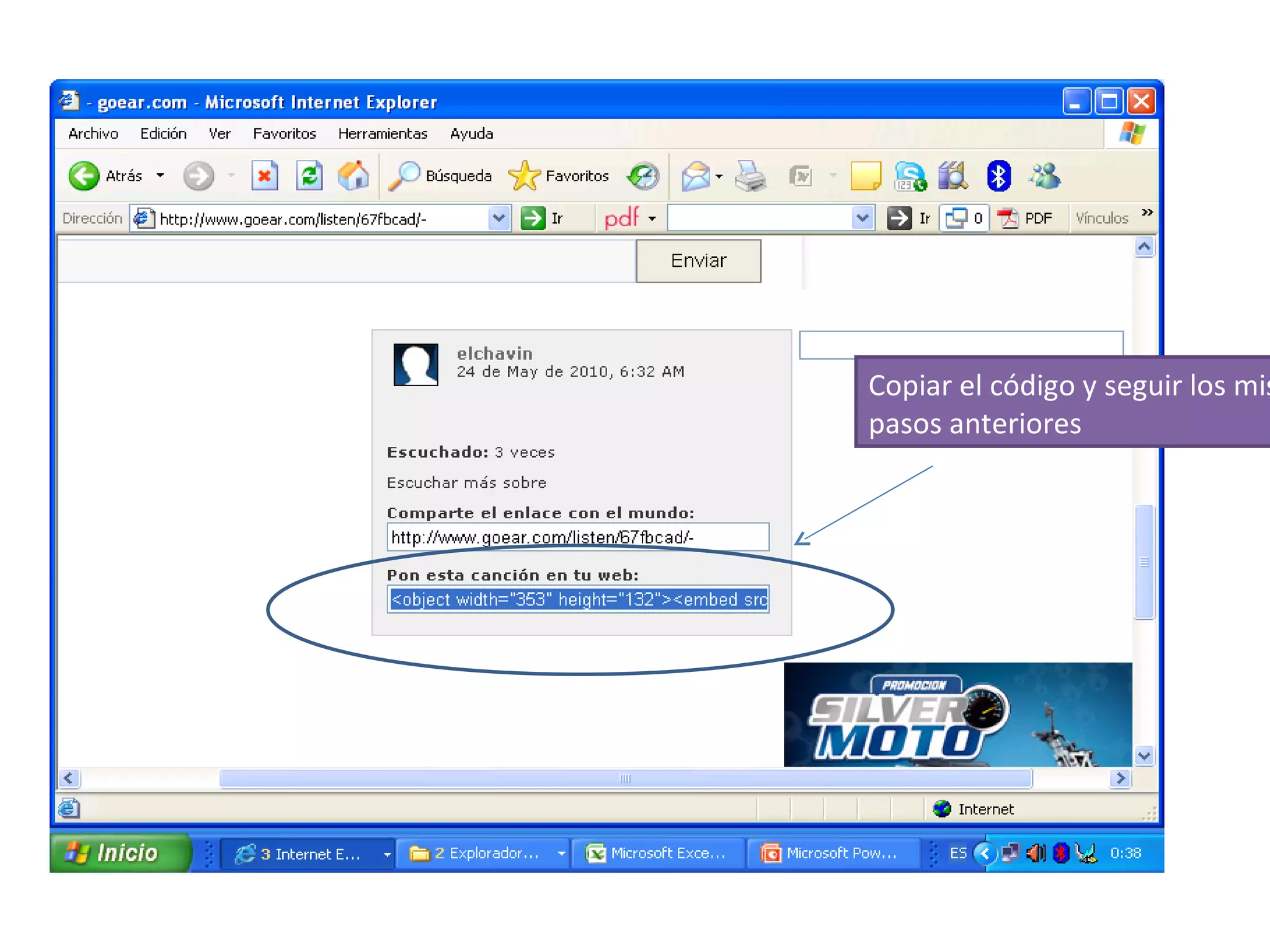Click the network computers tray icon
This screenshot has width=1270, height=952.
[1010, 853]
